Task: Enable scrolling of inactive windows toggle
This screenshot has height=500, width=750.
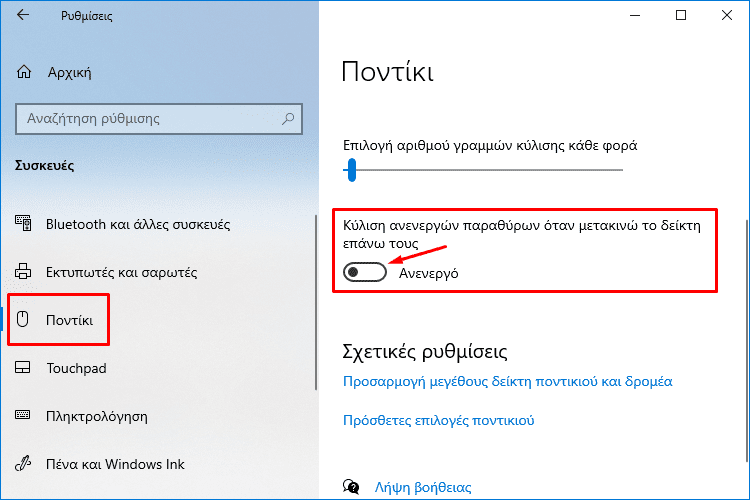Action: point(364,272)
